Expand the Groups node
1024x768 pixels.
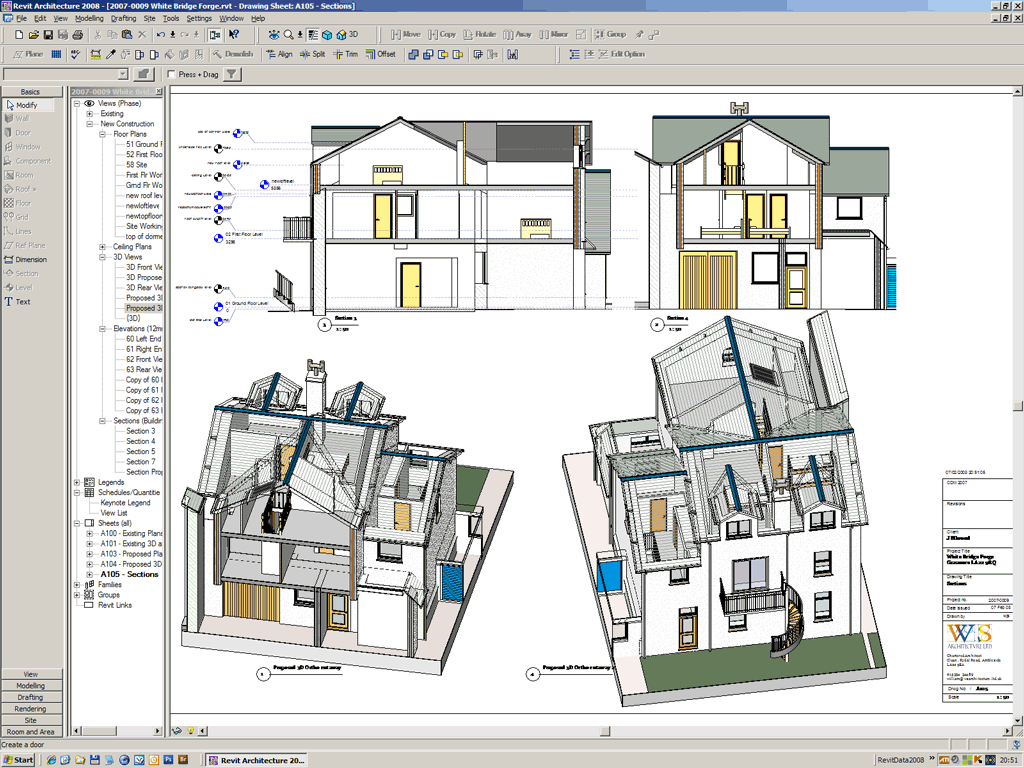pyautogui.click(x=77, y=595)
